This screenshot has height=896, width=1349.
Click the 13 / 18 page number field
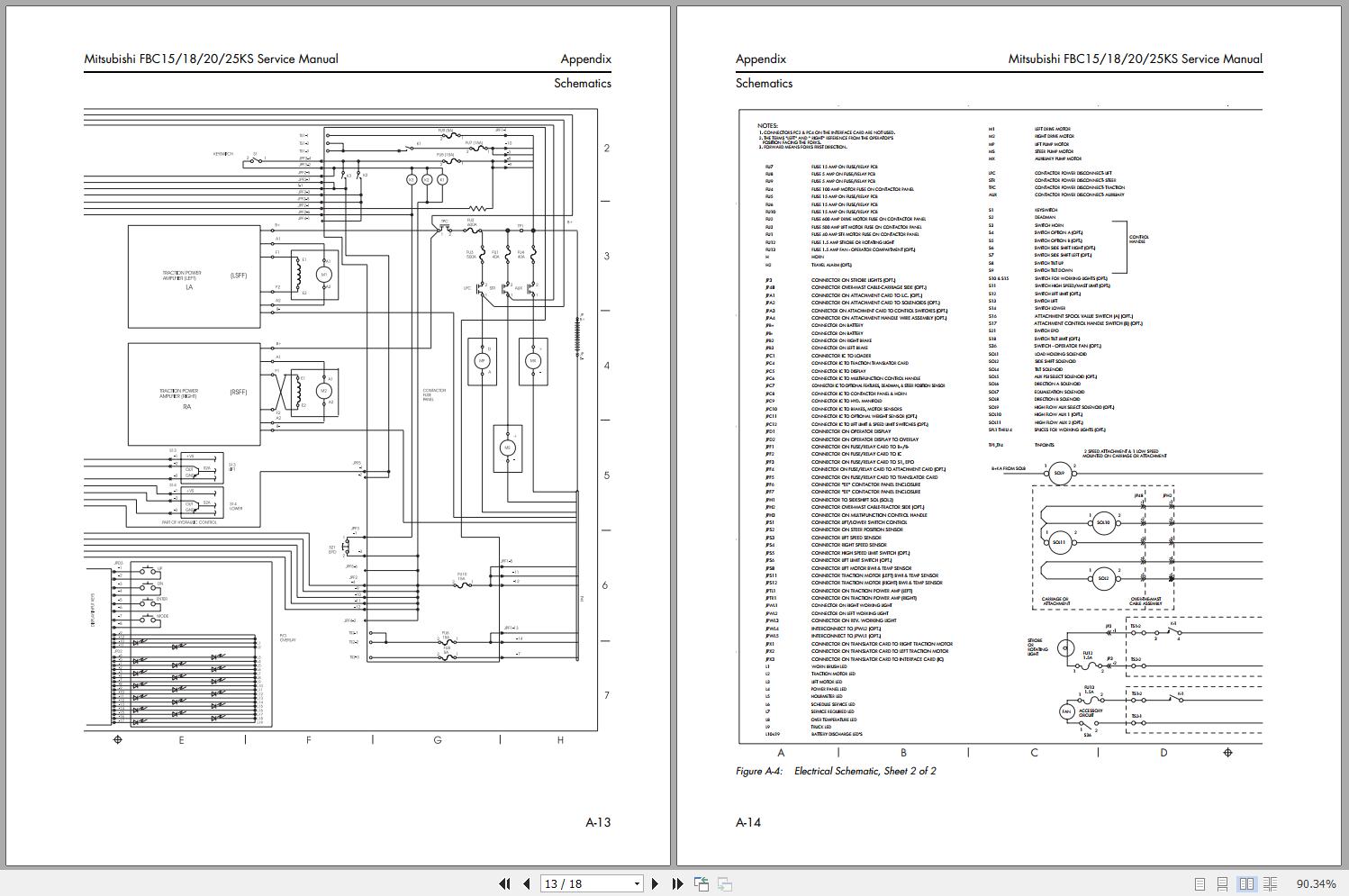(x=585, y=884)
